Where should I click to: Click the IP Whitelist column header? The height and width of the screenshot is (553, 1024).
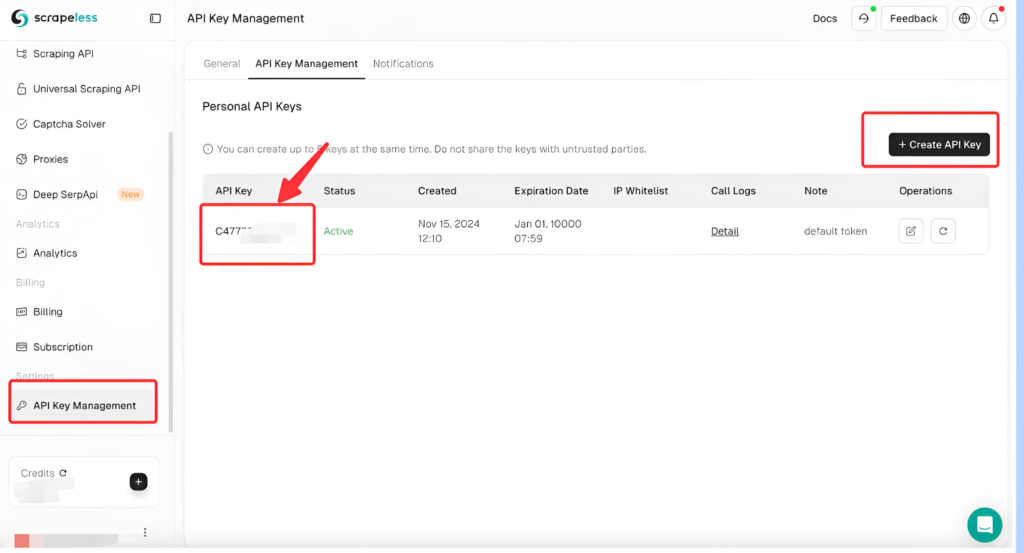[641, 191]
